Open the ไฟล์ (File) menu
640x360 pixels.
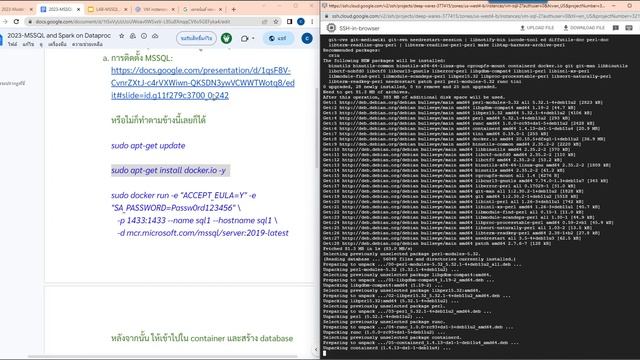(13, 44)
